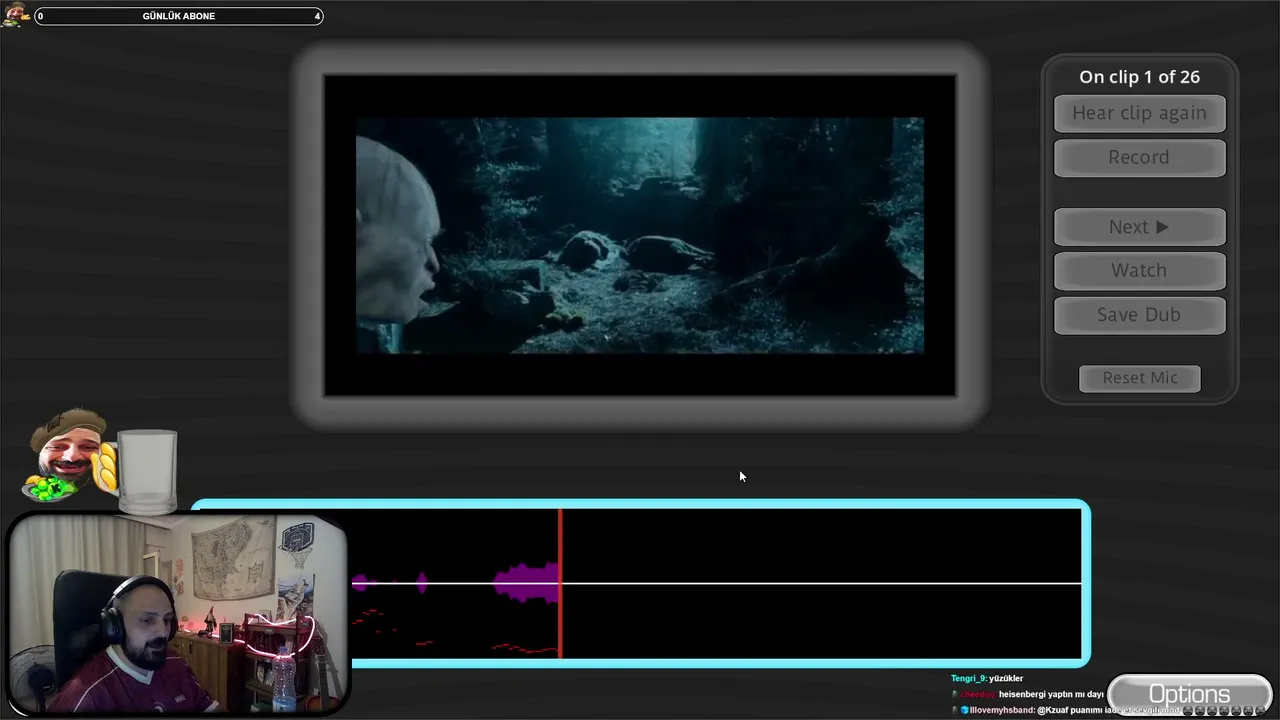Click the red playhead line in waveform

click(560, 583)
